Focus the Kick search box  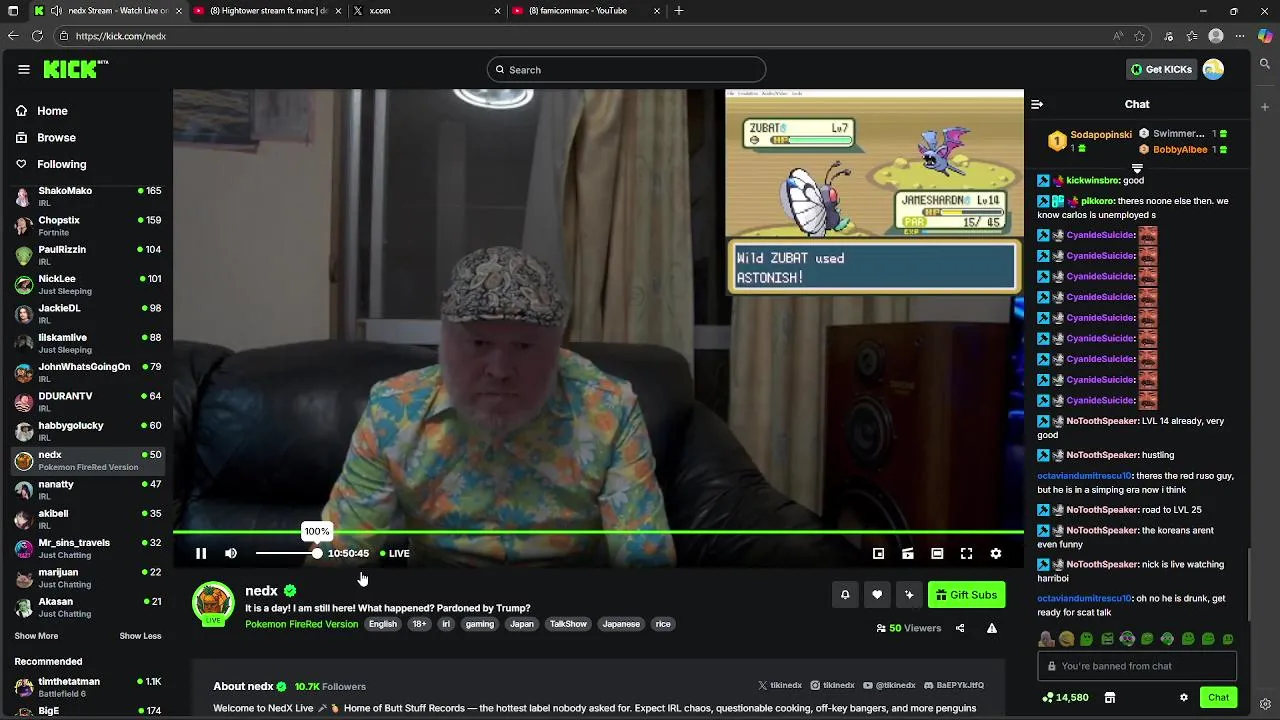(x=627, y=69)
